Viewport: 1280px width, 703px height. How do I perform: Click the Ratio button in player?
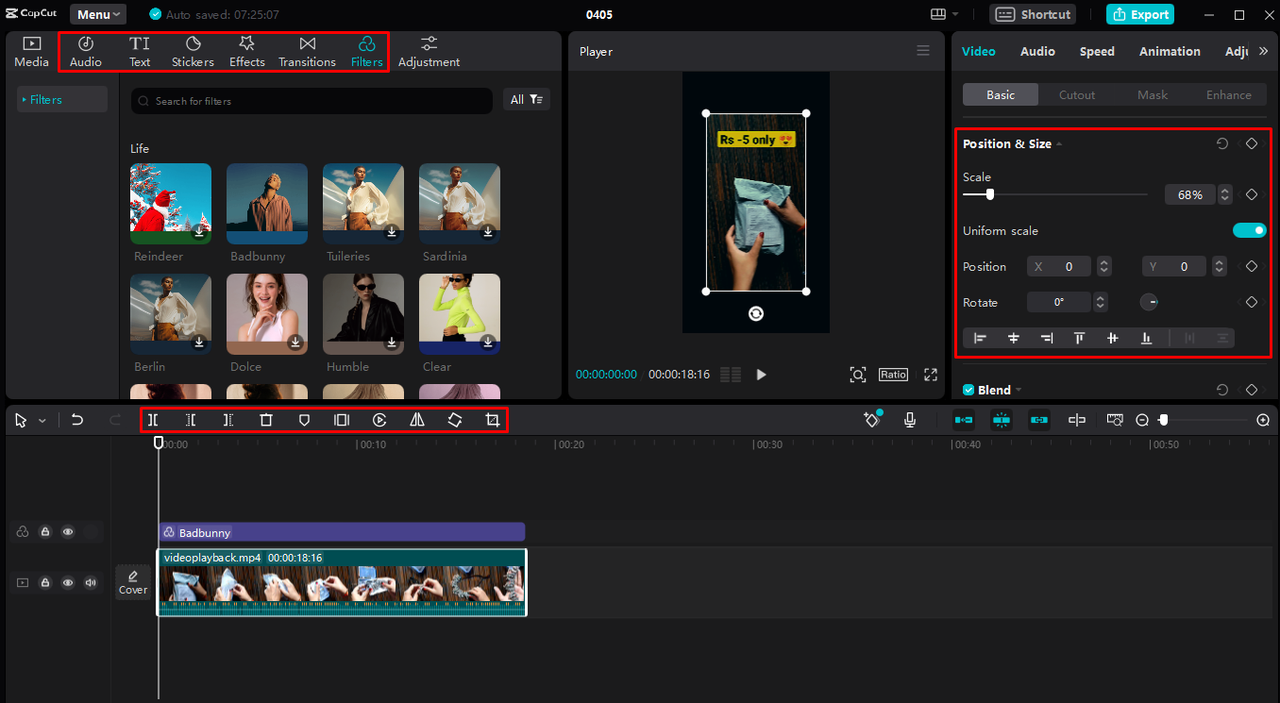click(x=893, y=374)
